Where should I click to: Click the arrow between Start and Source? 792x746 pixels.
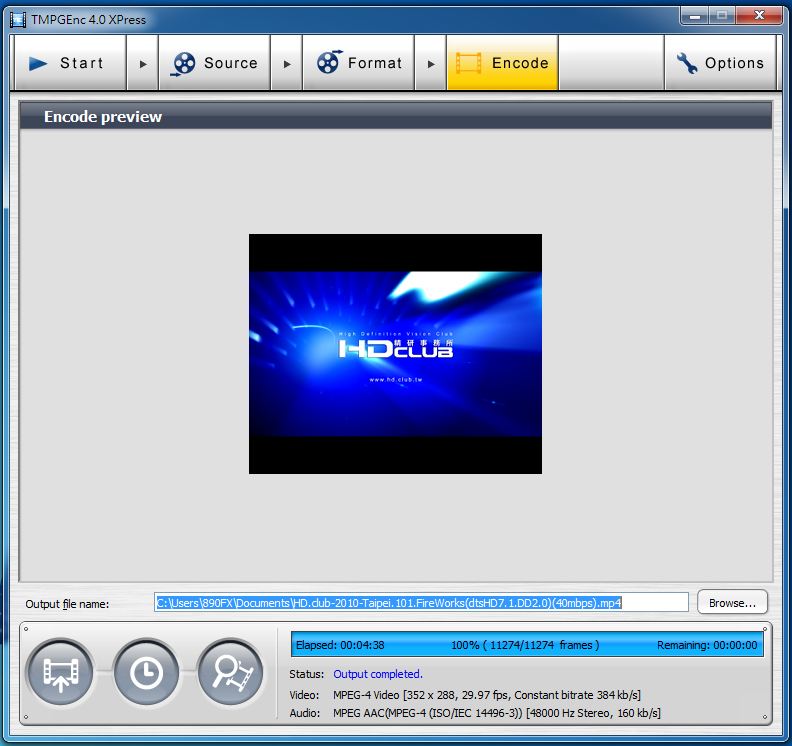143,63
